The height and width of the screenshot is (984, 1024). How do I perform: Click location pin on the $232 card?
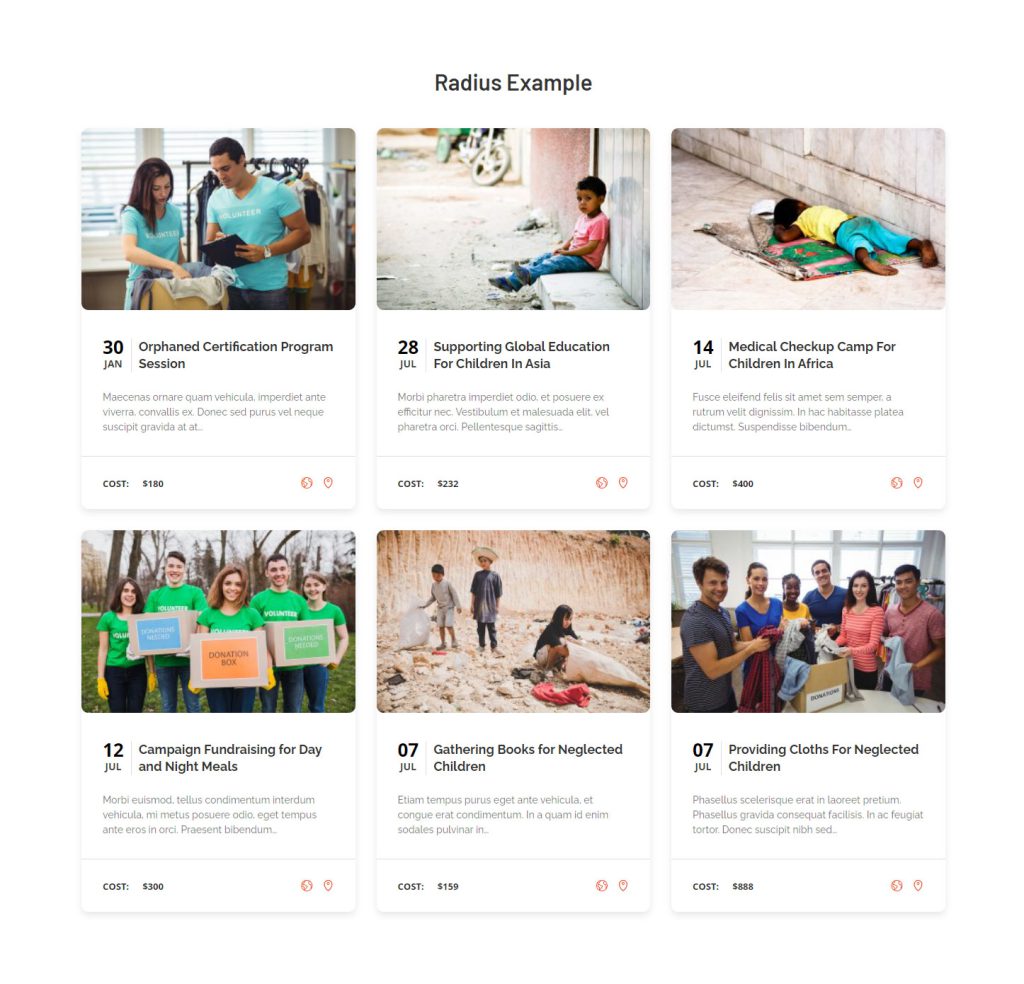tap(623, 483)
